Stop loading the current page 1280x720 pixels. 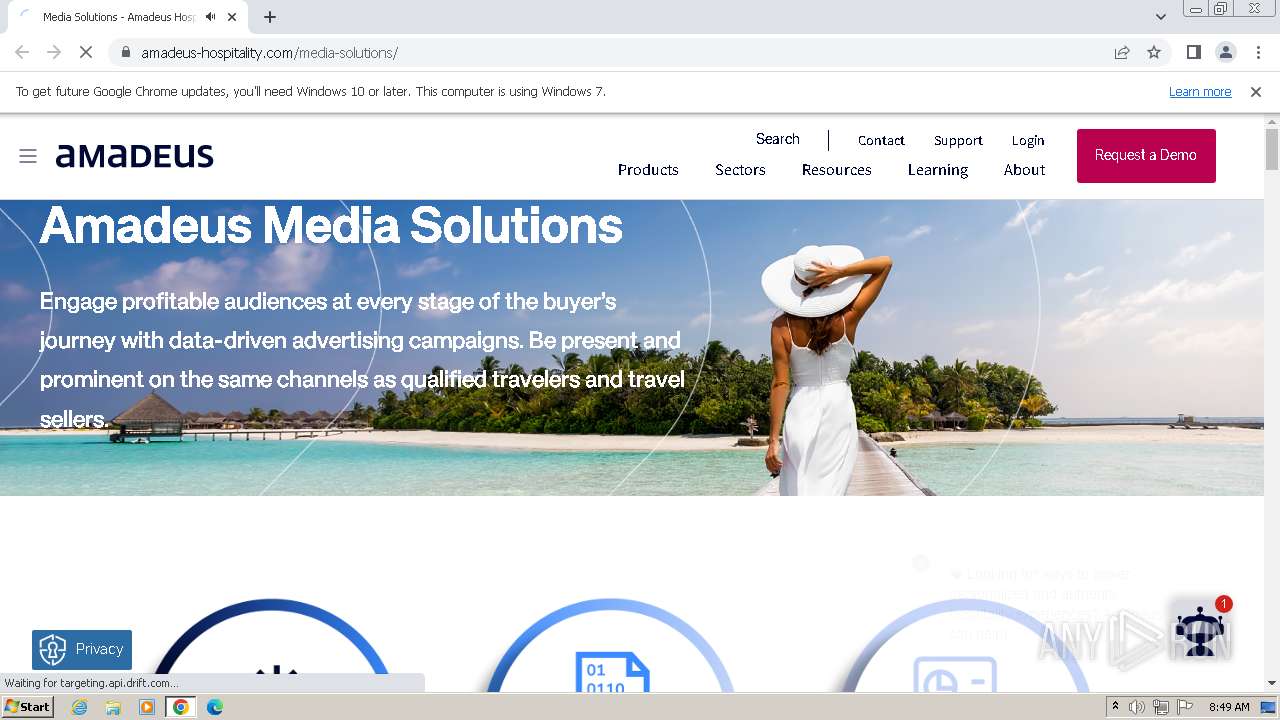click(86, 52)
